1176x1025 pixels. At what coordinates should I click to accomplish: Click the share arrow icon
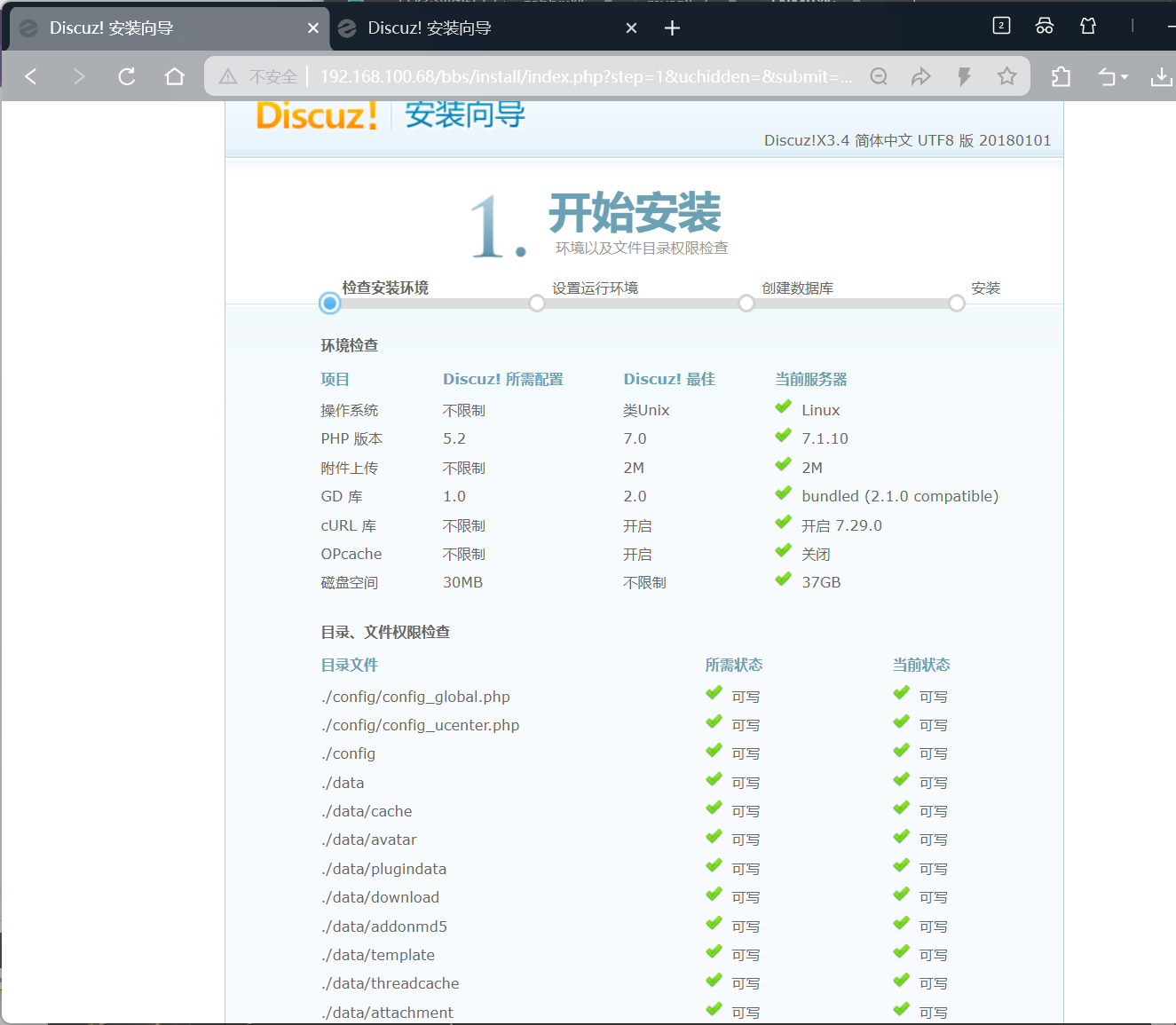(x=921, y=76)
